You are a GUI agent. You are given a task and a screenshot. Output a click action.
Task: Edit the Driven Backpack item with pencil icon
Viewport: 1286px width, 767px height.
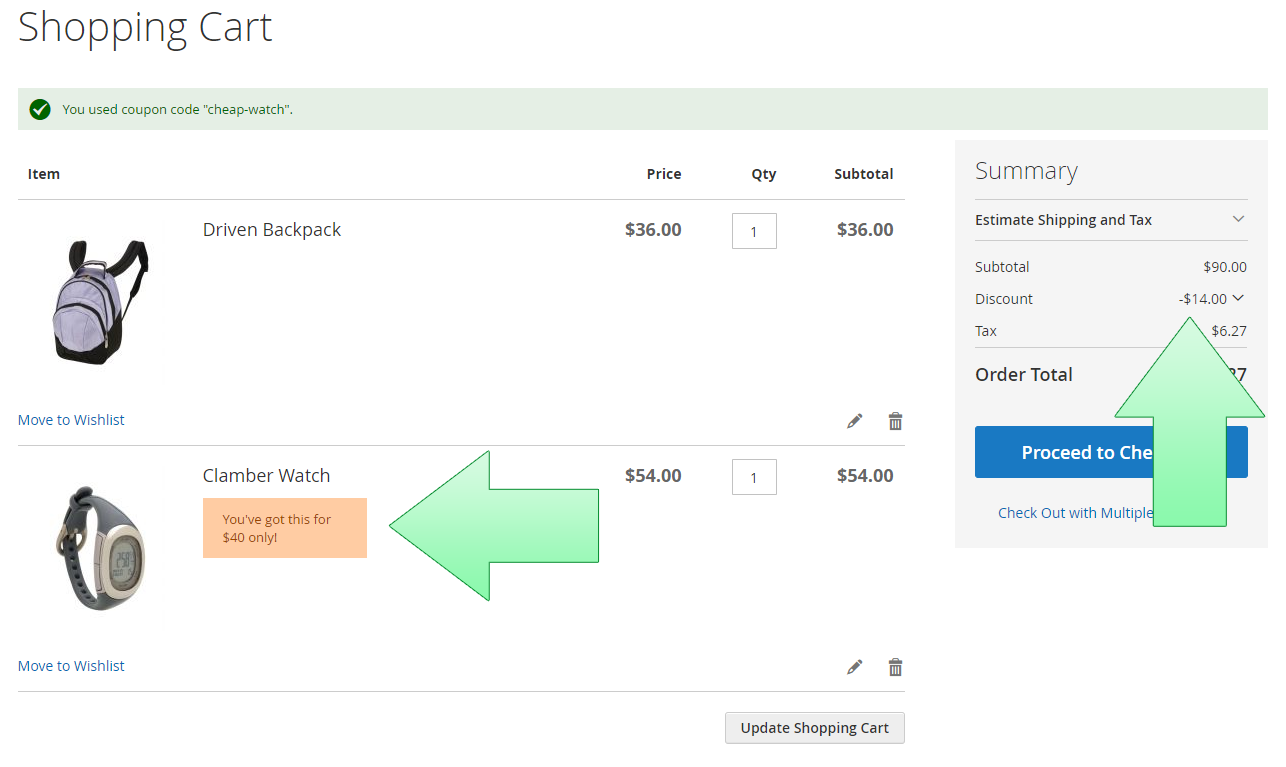coord(854,421)
